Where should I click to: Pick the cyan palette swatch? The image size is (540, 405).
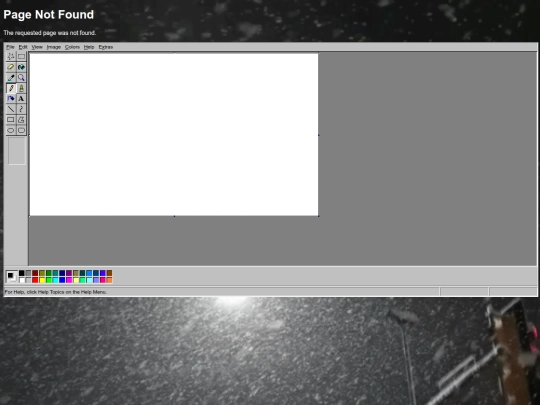click(x=55, y=280)
